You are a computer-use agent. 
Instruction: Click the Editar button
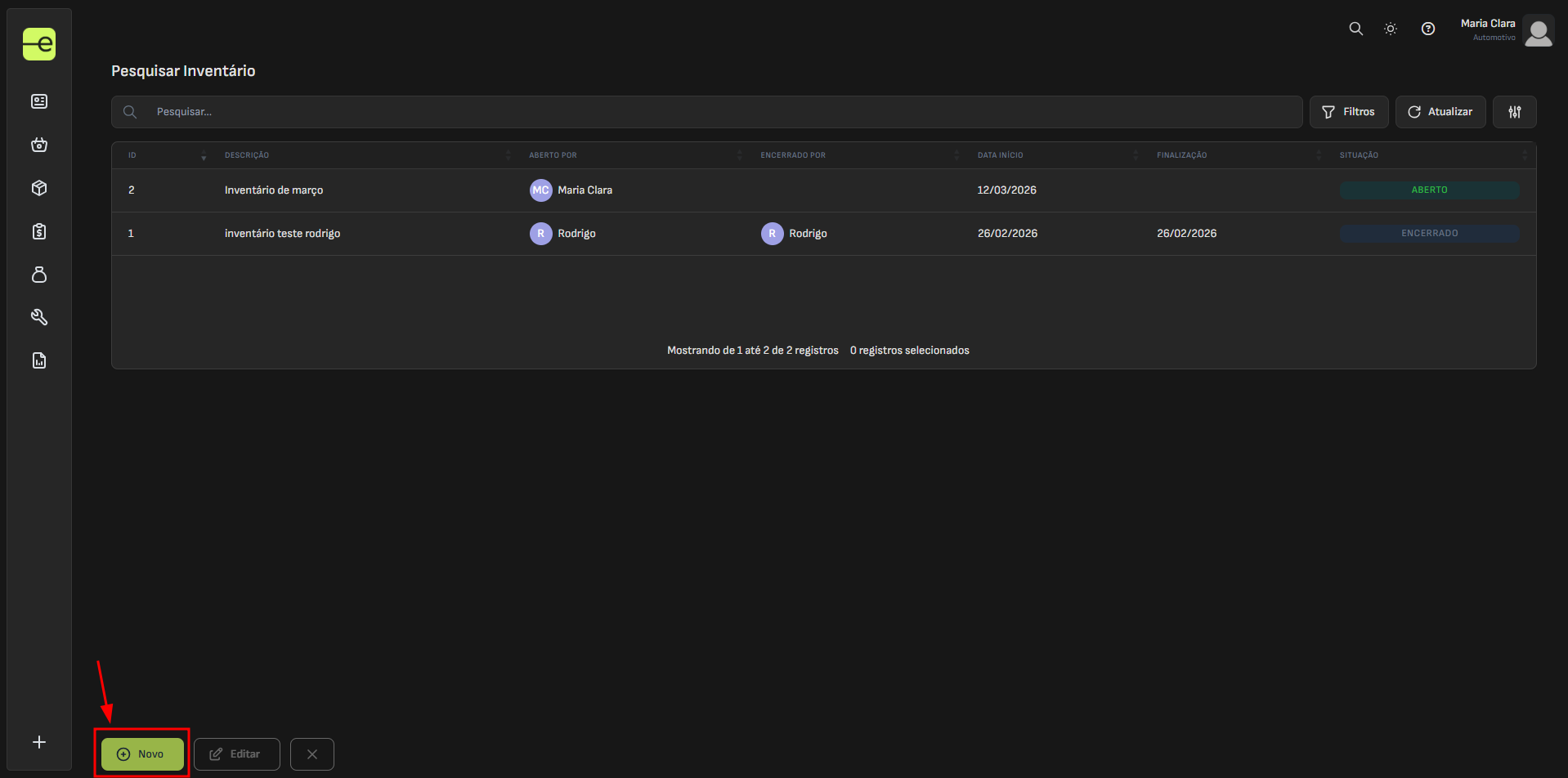[x=236, y=753]
